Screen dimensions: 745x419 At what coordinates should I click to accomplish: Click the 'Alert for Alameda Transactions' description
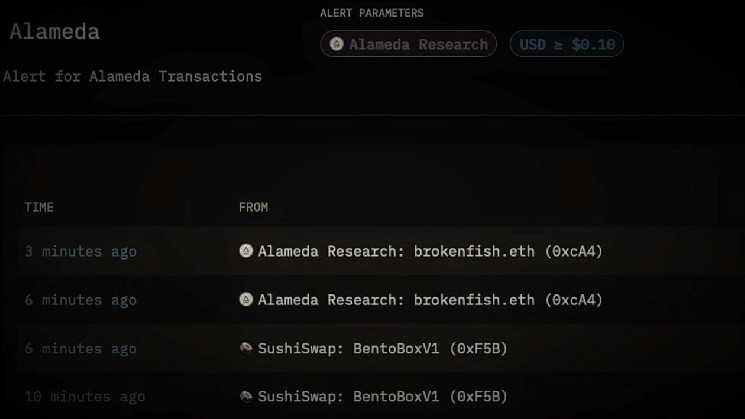coord(132,76)
